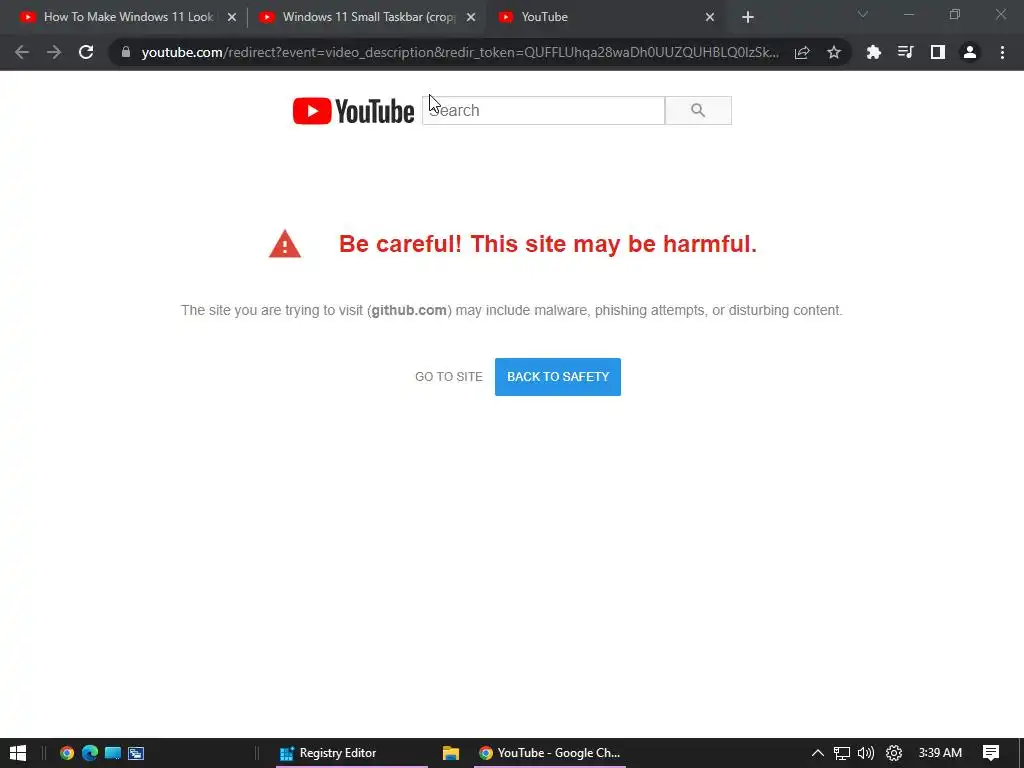Open media controls icon
The height and width of the screenshot is (768, 1024).
(906, 52)
